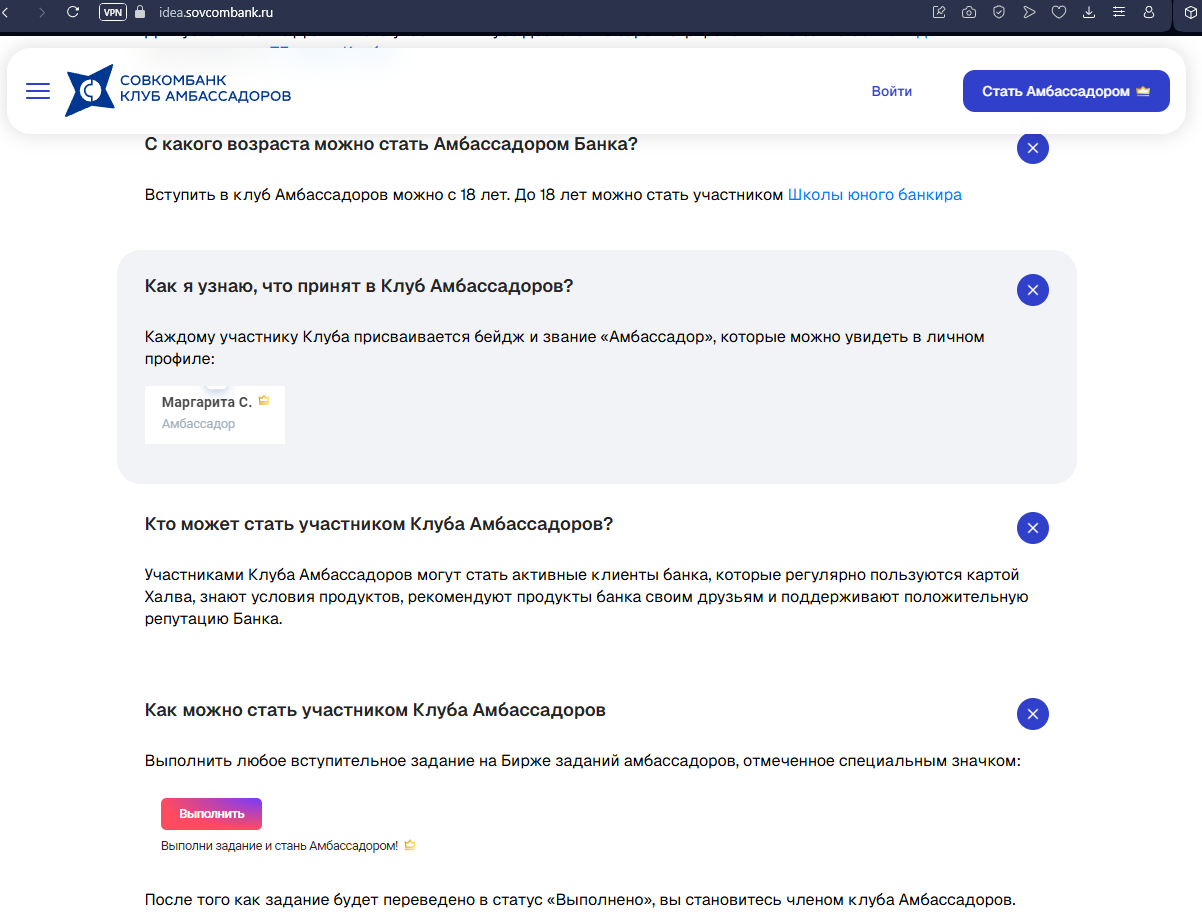Take a snapshot with the camera icon
The height and width of the screenshot is (921, 1202).
point(968,12)
